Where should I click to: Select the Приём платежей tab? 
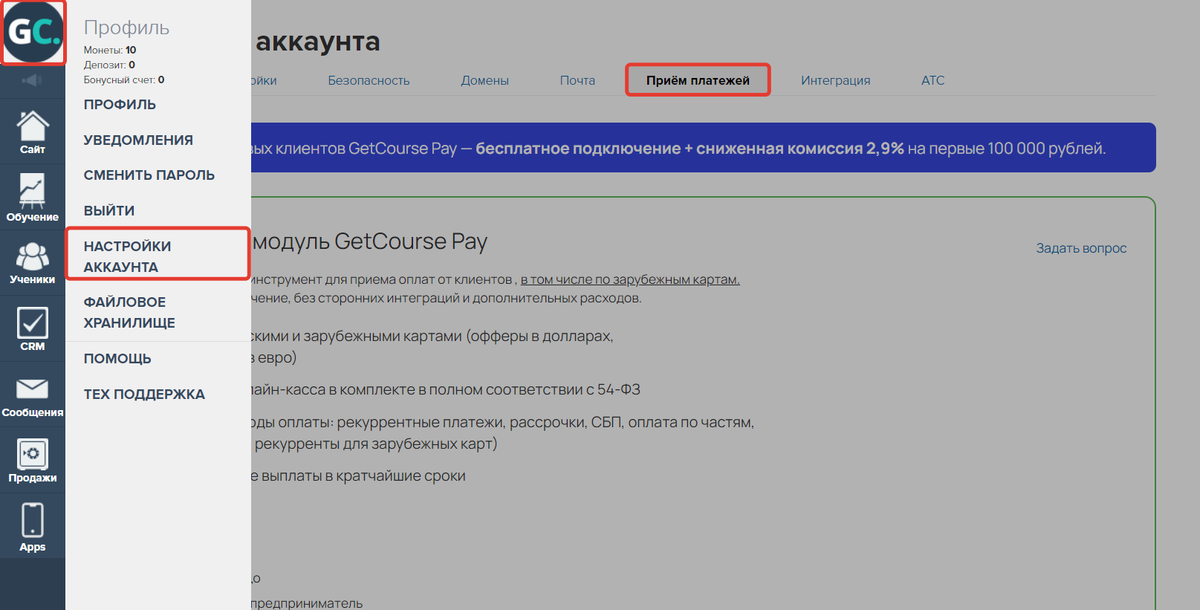click(698, 80)
